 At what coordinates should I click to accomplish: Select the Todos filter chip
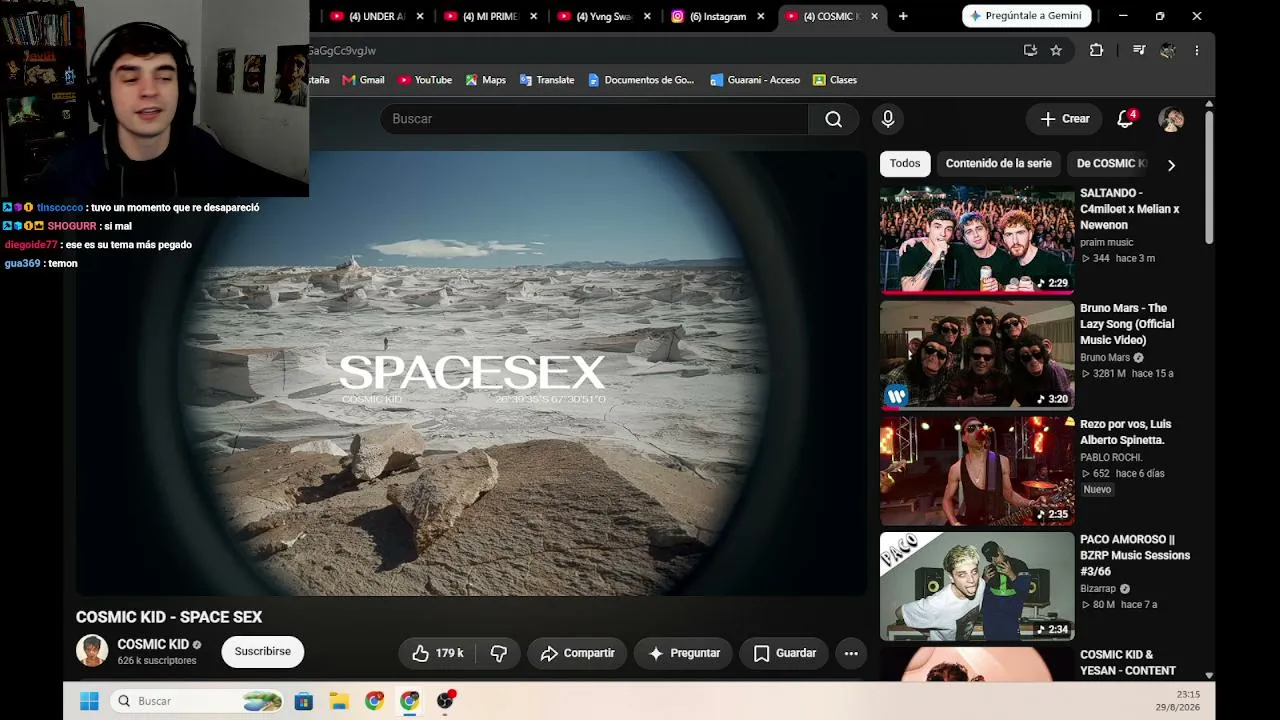point(905,164)
